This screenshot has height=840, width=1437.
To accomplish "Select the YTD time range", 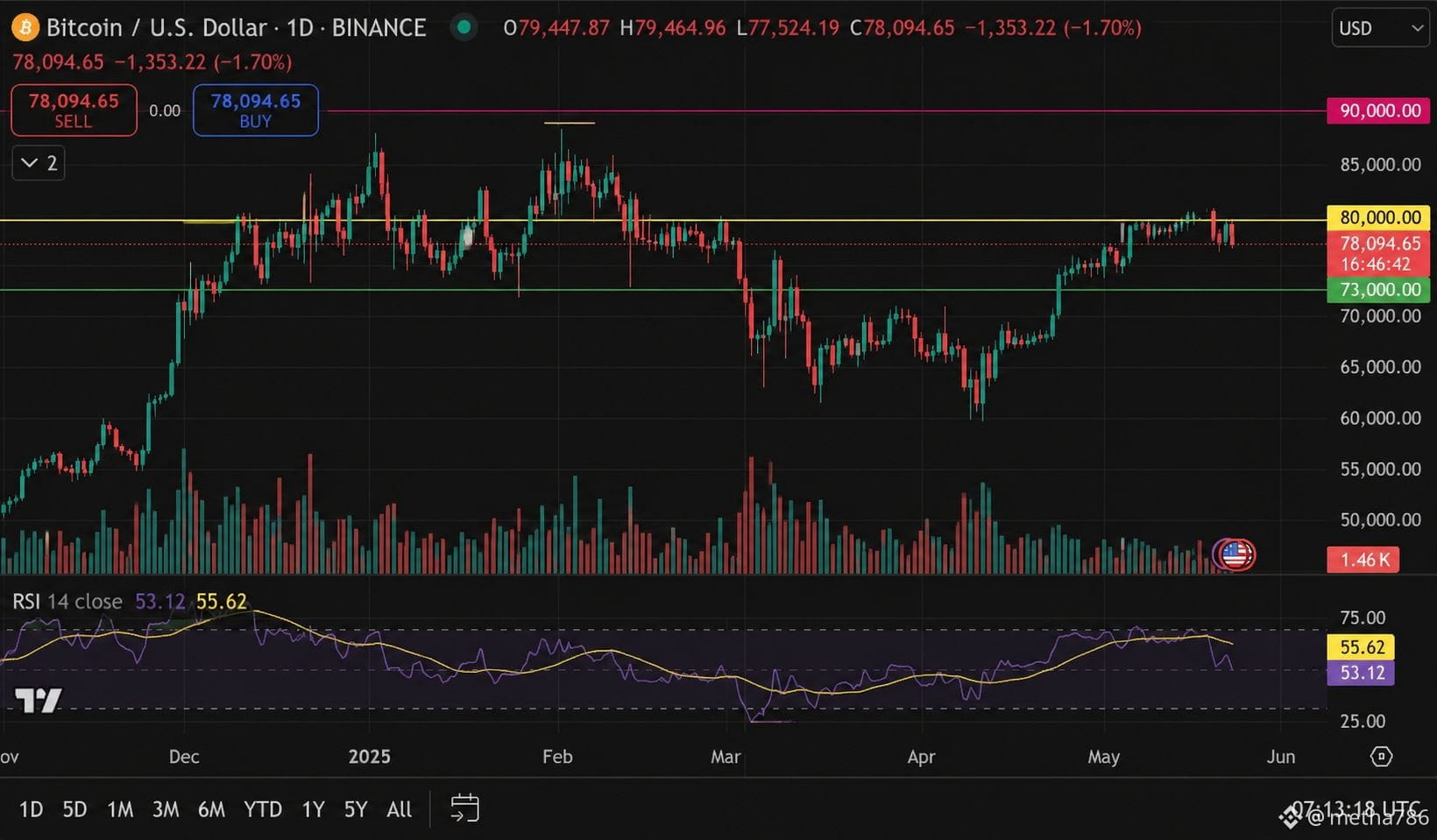I will pos(263,809).
